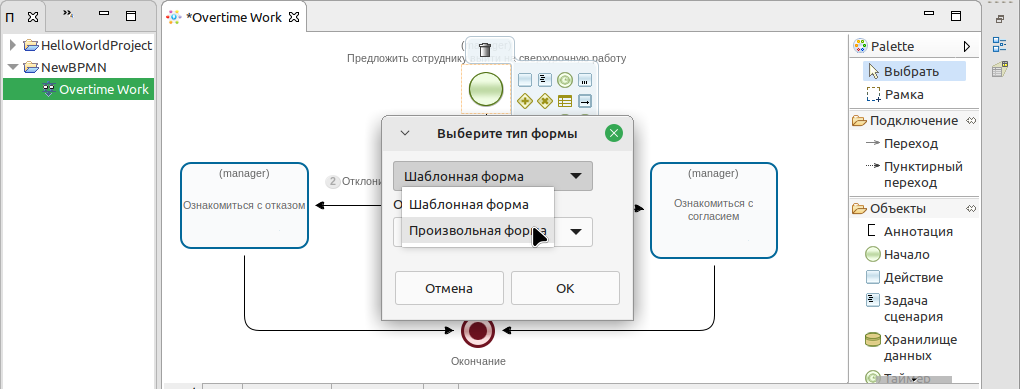Open the second combo box arrow in dialog
1020x389 pixels.
tap(576, 232)
